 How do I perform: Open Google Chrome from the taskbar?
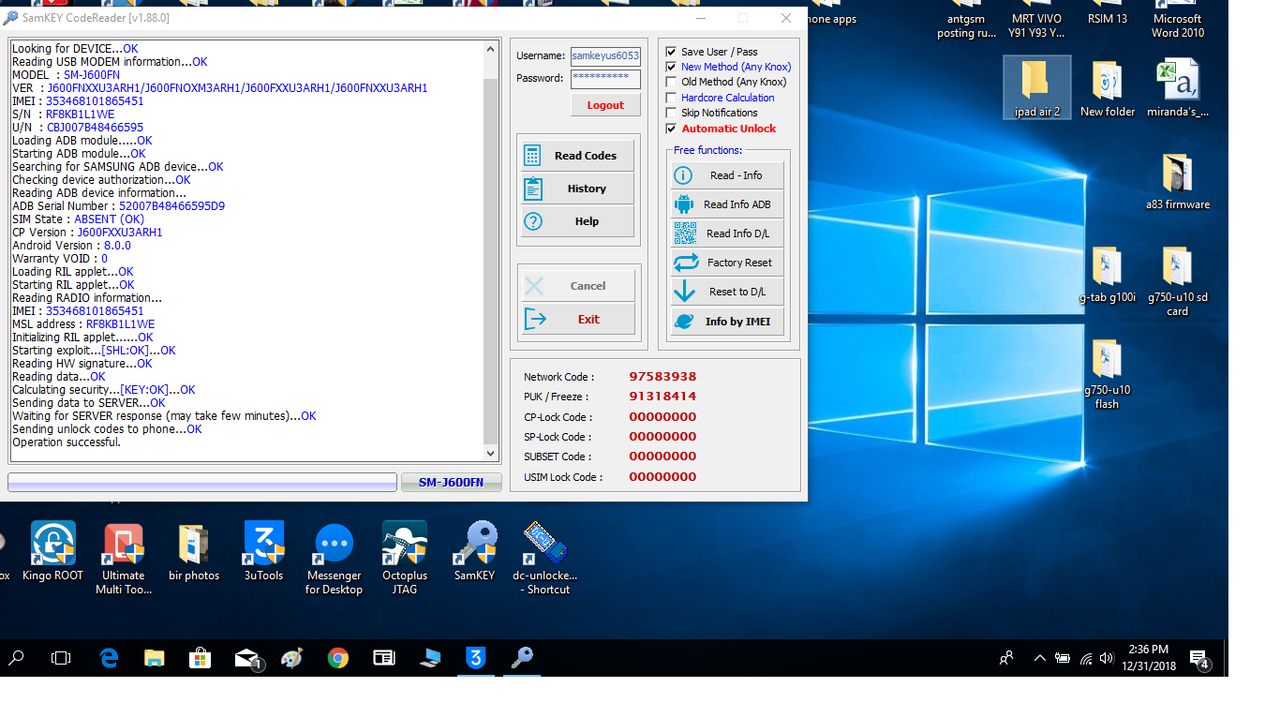(x=338, y=657)
